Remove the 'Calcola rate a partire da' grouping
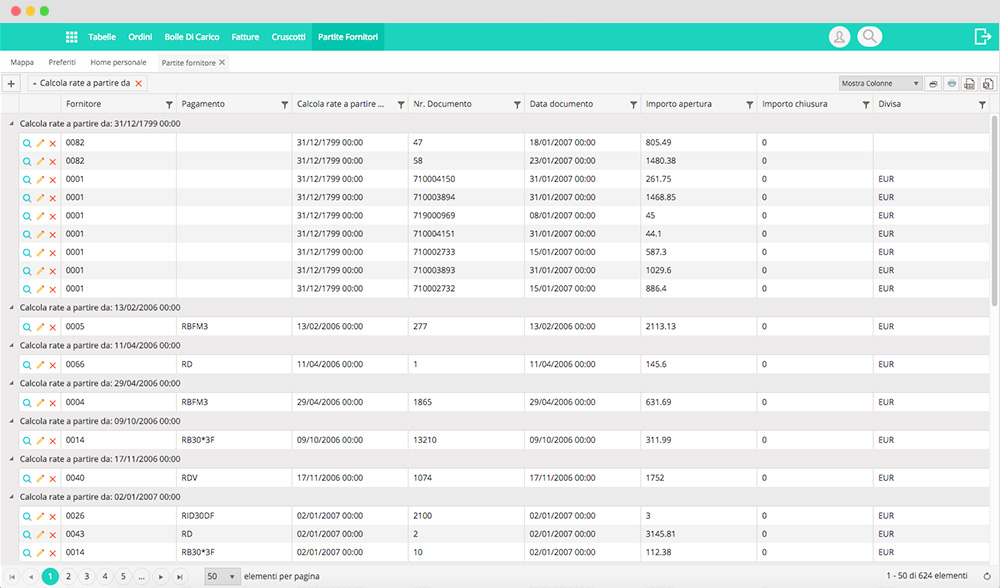 coord(138,84)
